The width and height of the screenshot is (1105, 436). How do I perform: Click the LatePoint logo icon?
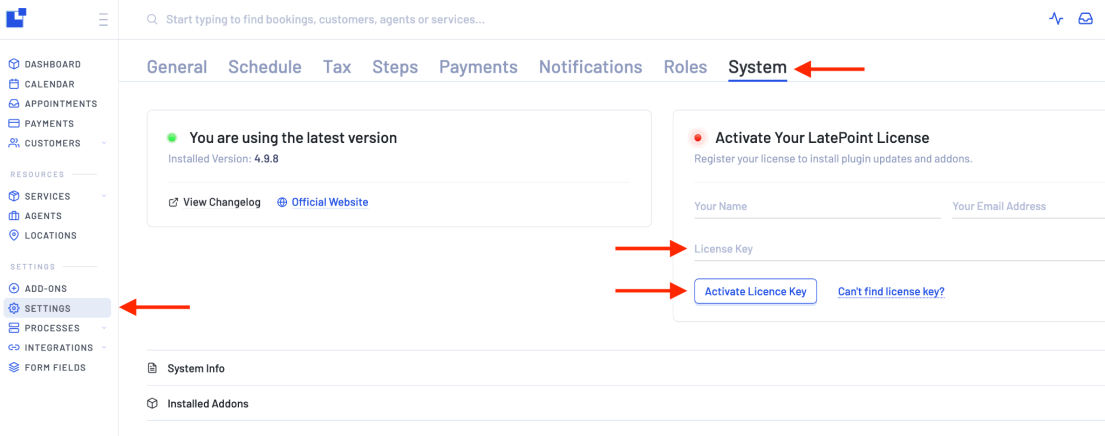[x=16, y=18]
